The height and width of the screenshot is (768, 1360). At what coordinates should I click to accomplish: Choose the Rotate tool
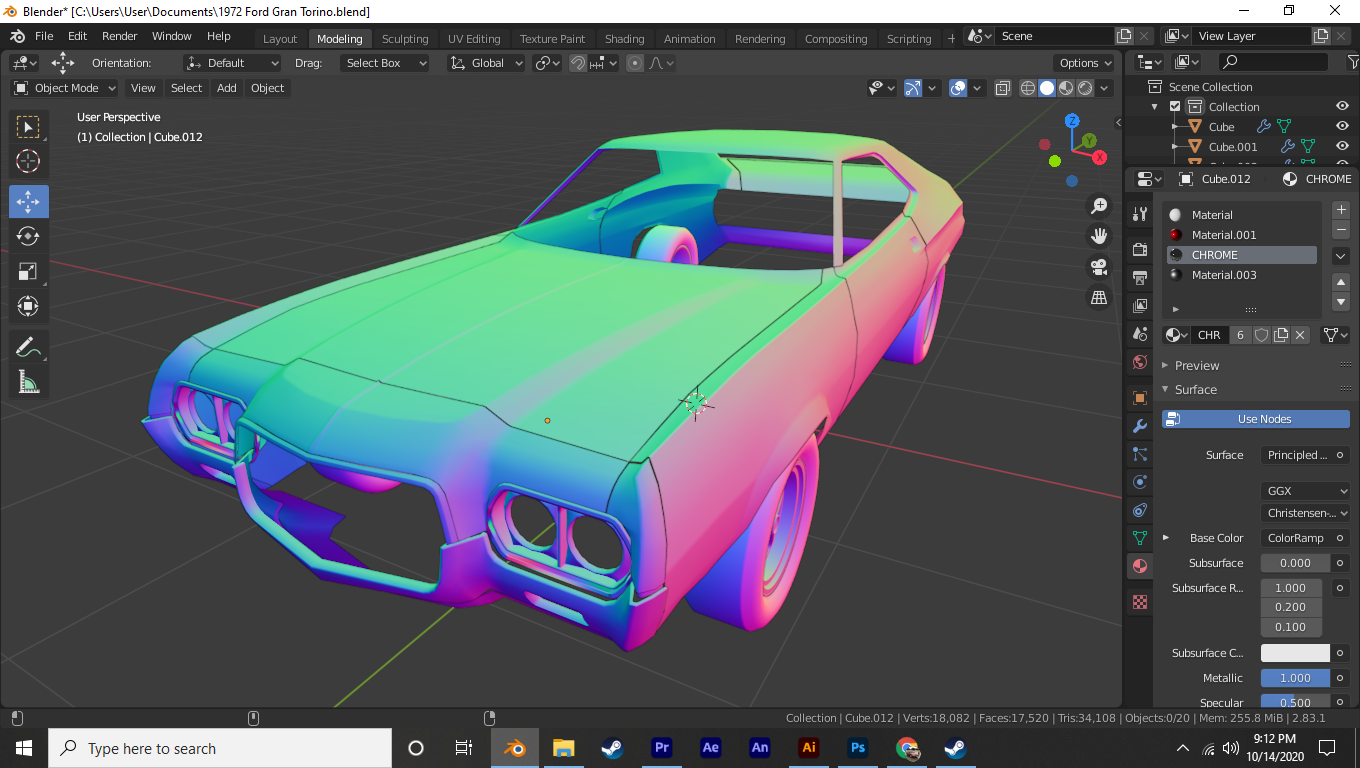(28, 236)
